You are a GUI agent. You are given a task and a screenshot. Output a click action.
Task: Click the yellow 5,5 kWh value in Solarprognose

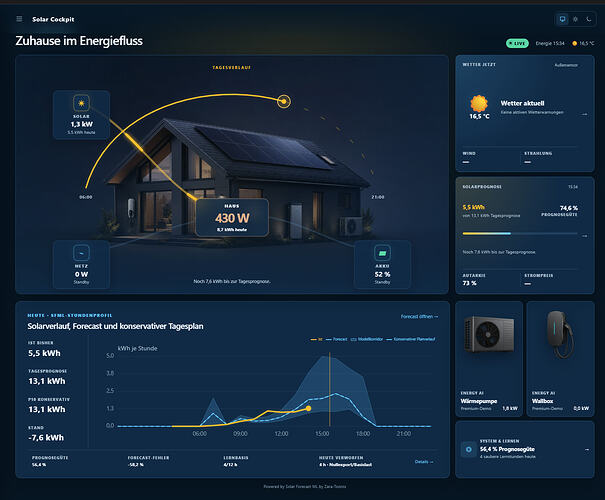pyautogui.click(x=473, y=207)
